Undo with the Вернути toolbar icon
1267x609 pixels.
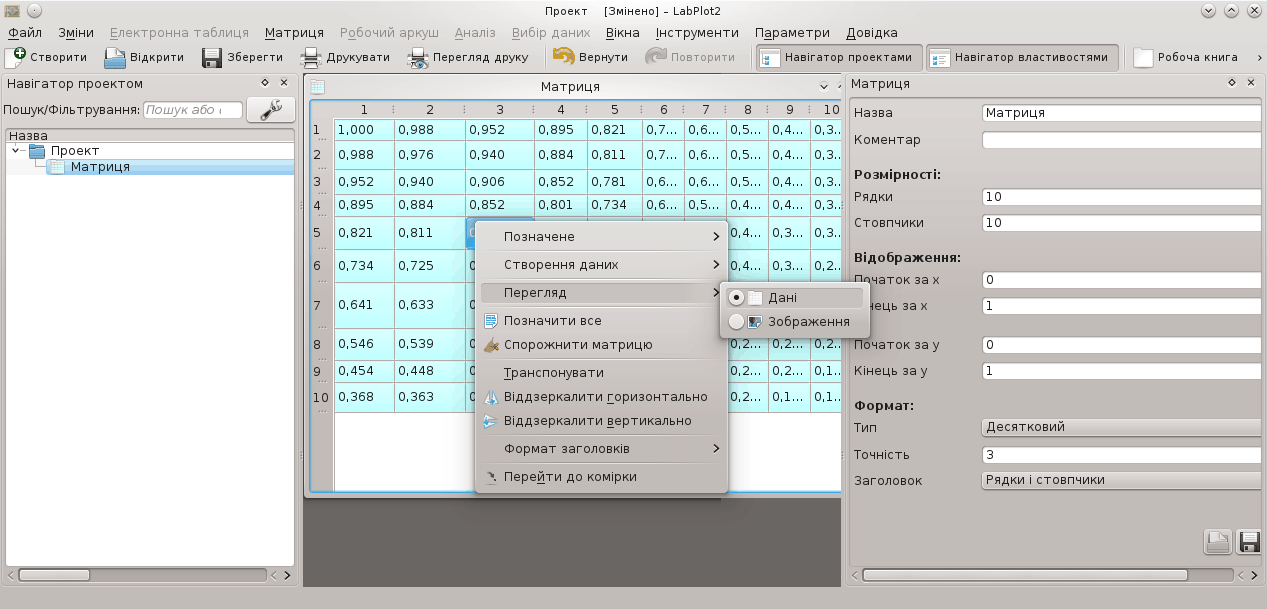[563, 58]
